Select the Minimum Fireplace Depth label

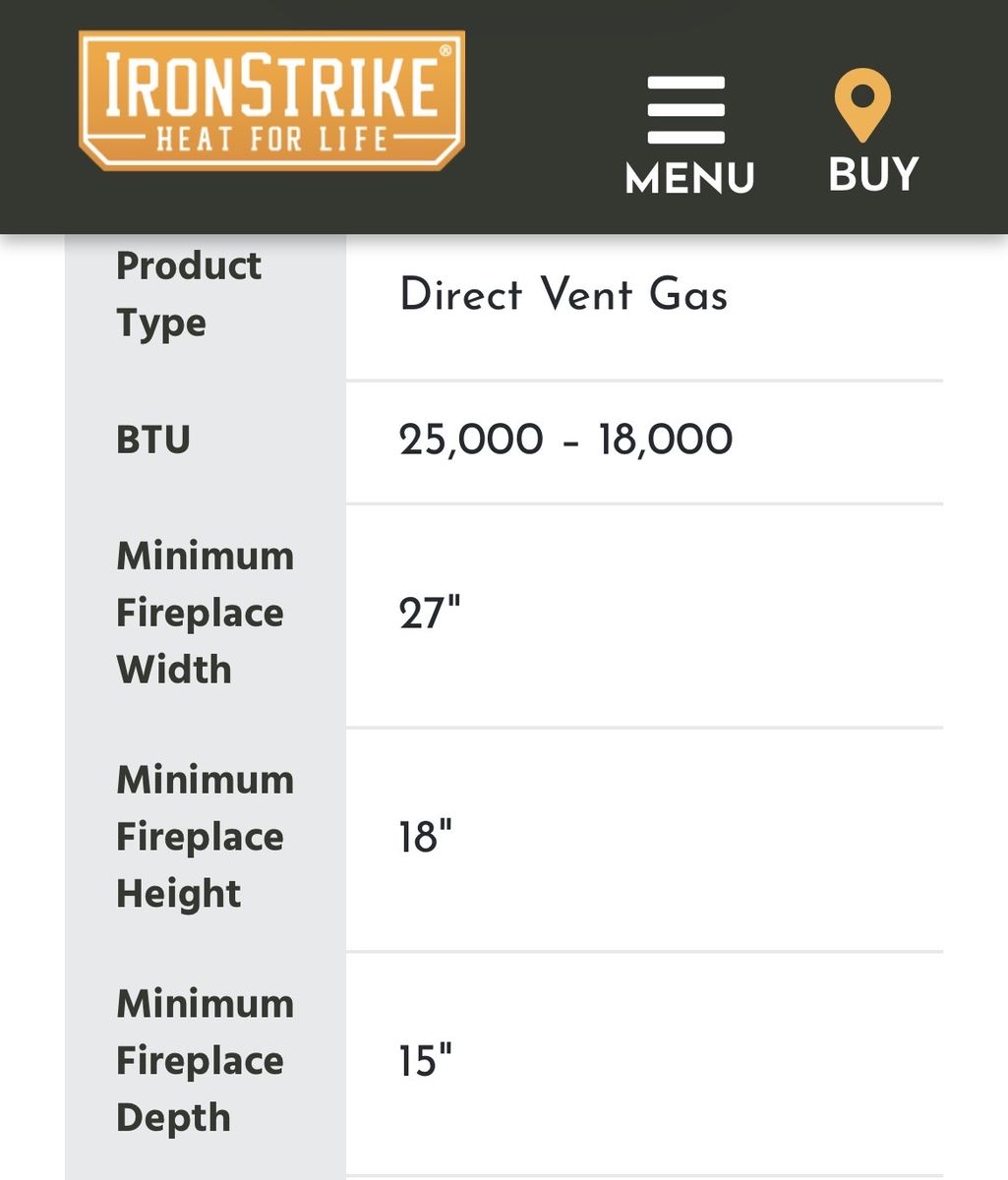pyautogui.click(x=205, y=1061)
